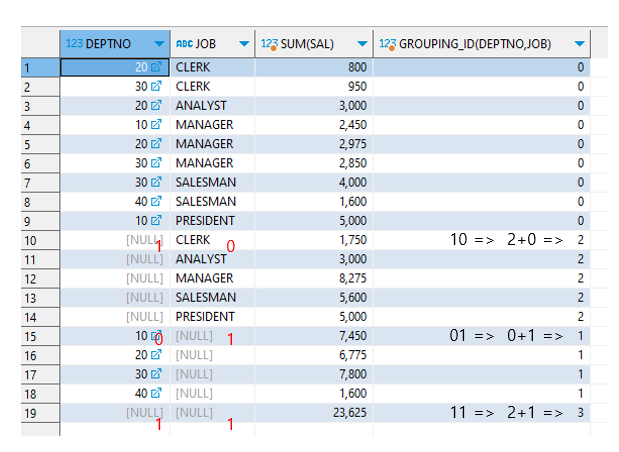Click the ABC type icon in JOB header
Viewport: 619px width, 452px height.
(x=184, y=43)
